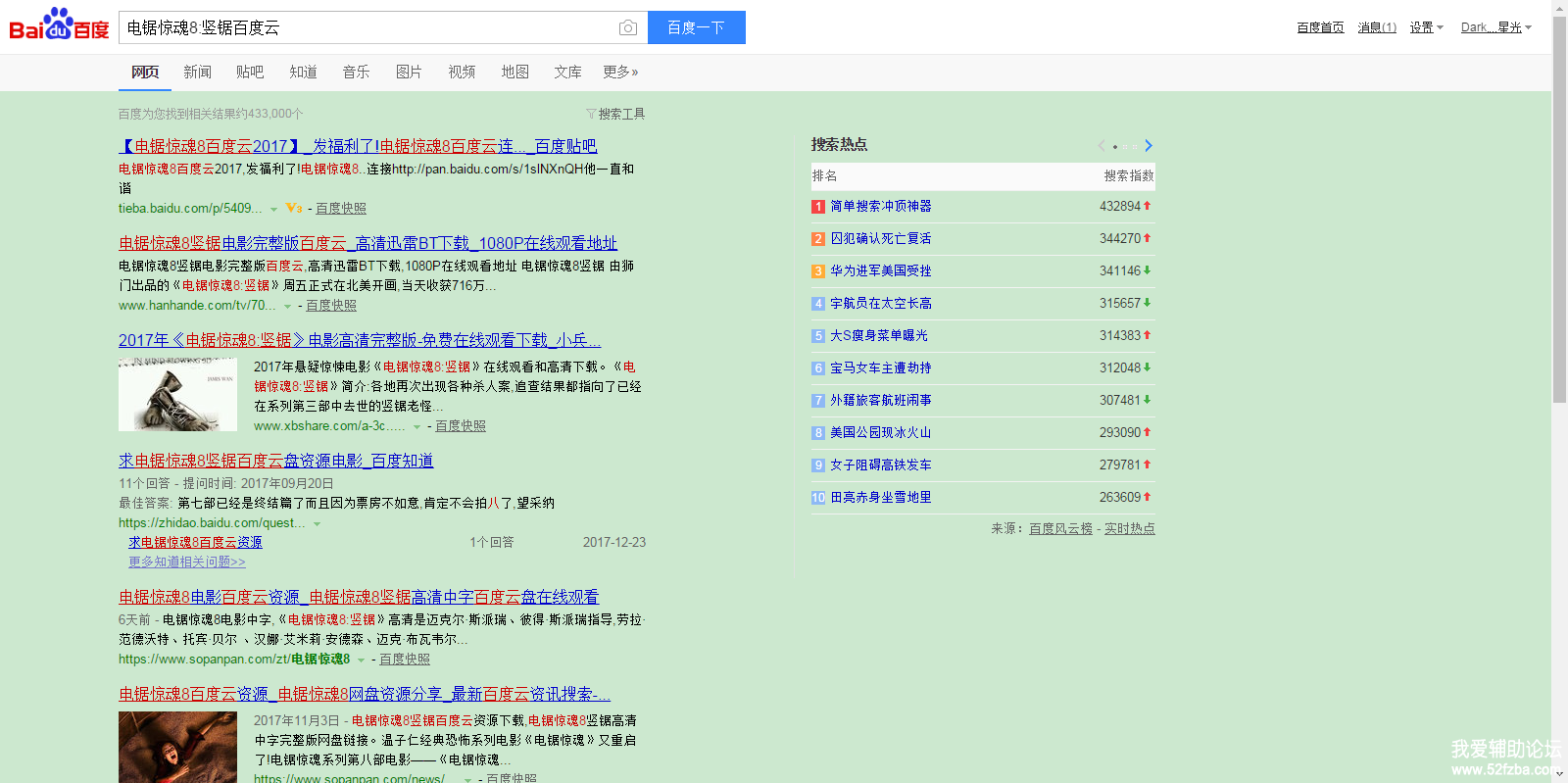1568x783 pixels.
Task: Open 百度快照 for xbshare.com result
Action: pyautogui.click(x=461, y=425)
